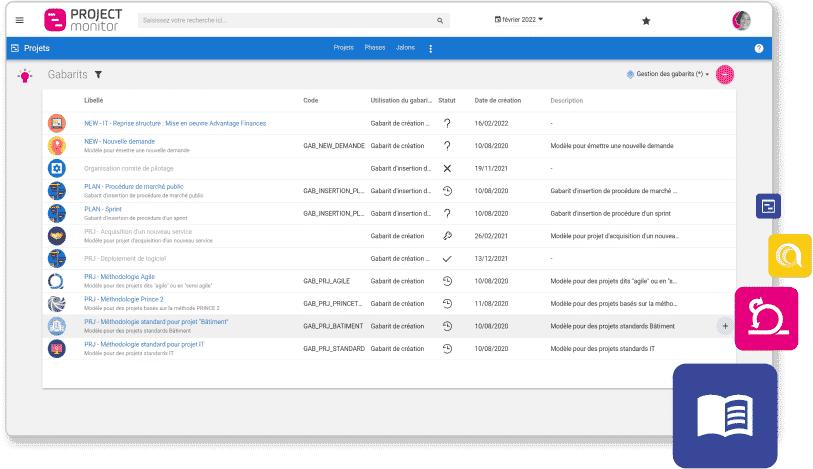Click the search input field
Viewport: 813px width, 469px height.
[293, 20]
